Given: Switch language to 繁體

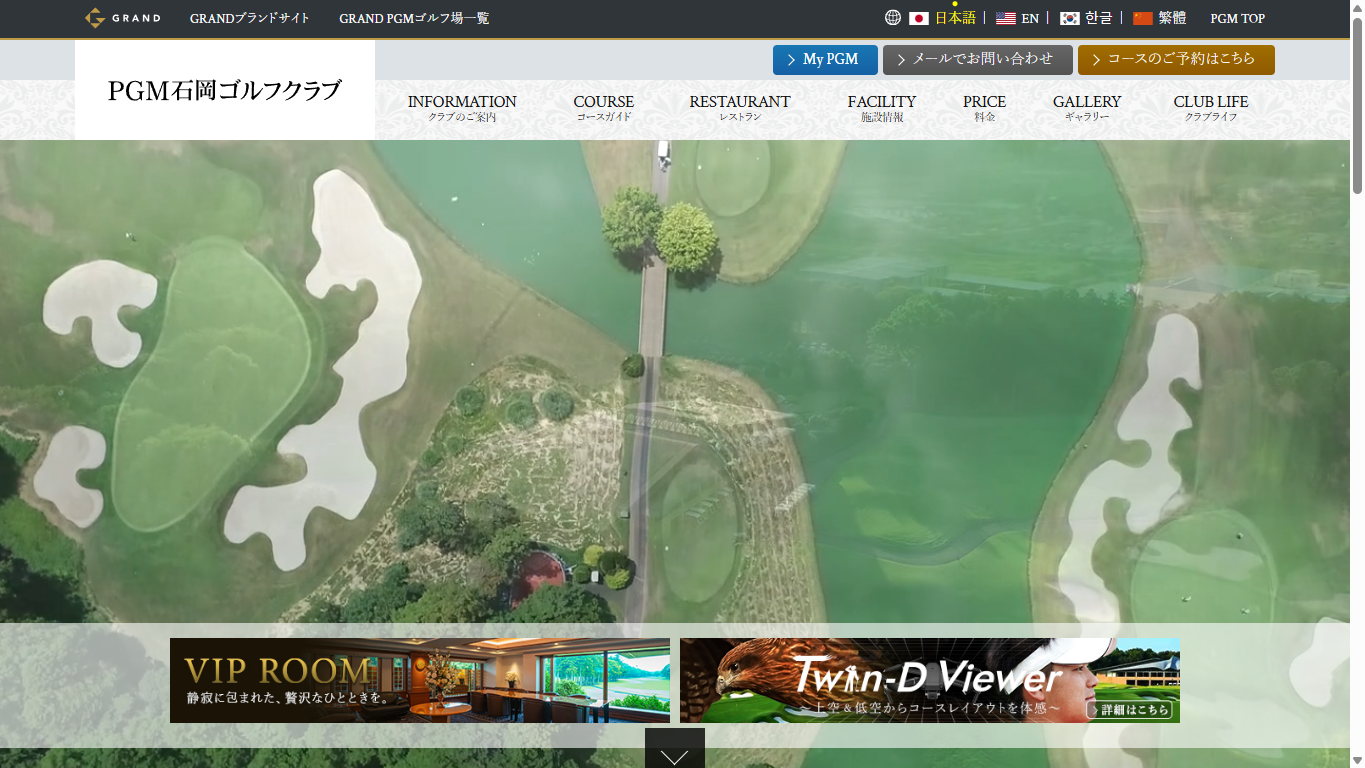Looking at the screenshot, I should [x=1172, y=18].
